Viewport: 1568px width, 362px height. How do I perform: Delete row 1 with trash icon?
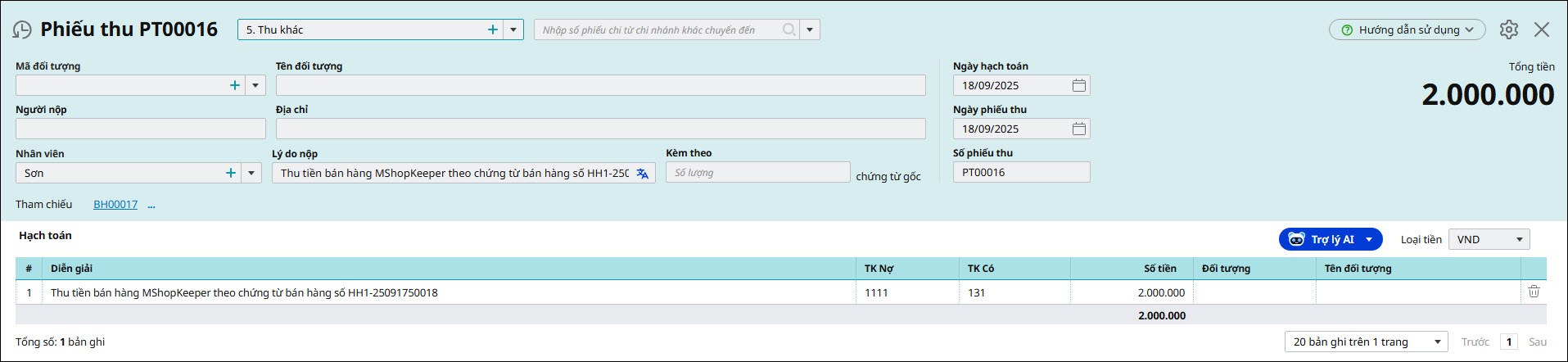(1534, 292)
